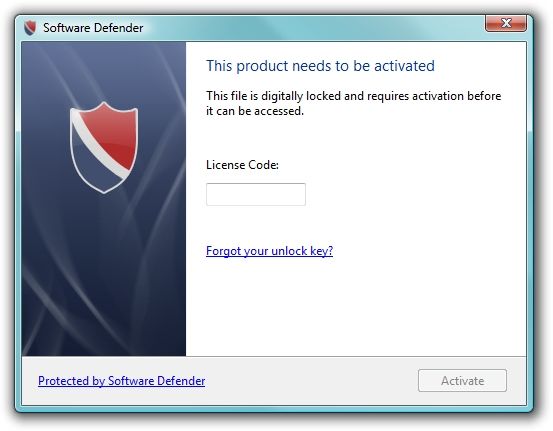Close the Software Defender dialog with X
This screenshot has width=553, height=431.
tap(506, 23)
